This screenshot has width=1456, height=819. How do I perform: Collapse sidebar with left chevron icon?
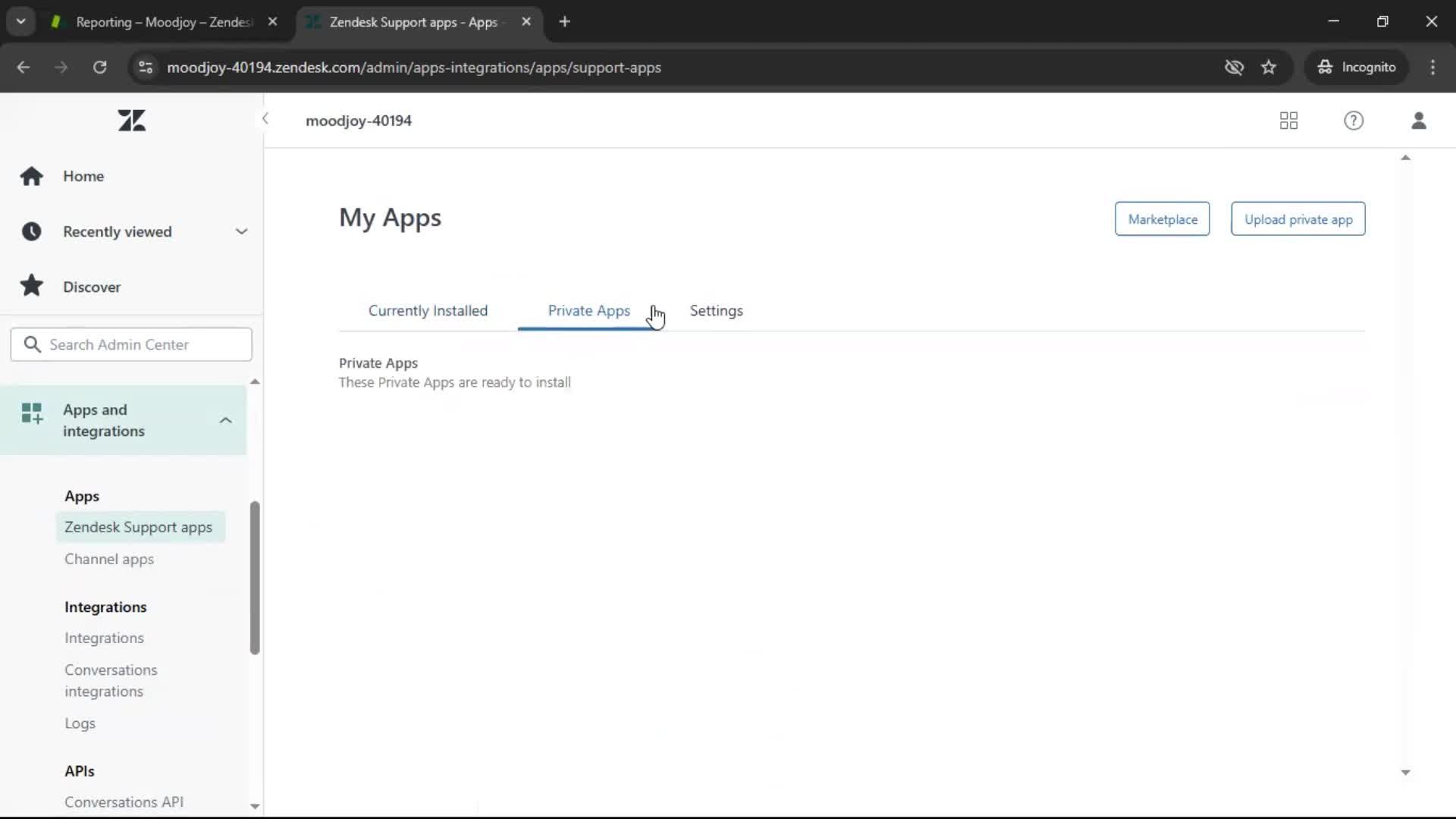[x=265, y=118]
